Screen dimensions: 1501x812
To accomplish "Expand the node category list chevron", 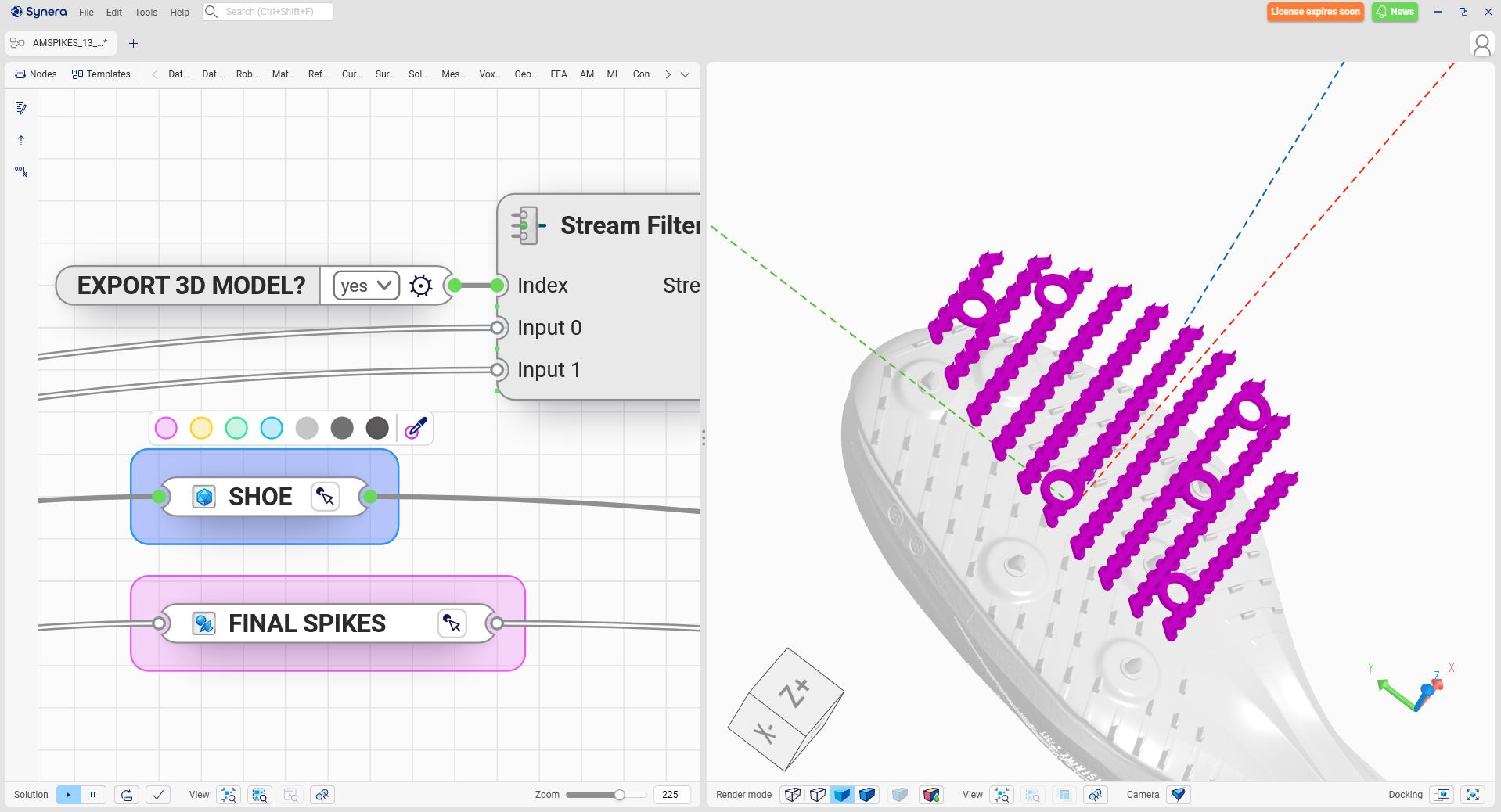I will tap(685, 74).
